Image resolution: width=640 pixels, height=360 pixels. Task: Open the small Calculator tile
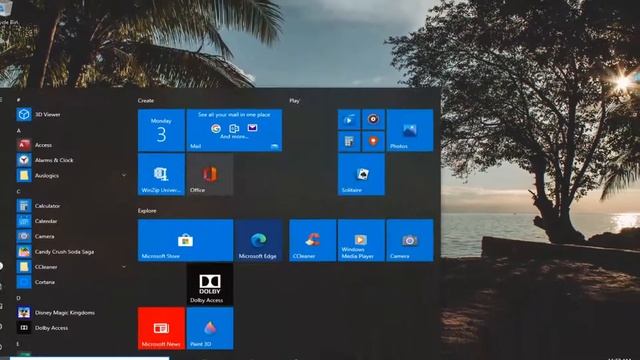[x=349, y=141]
